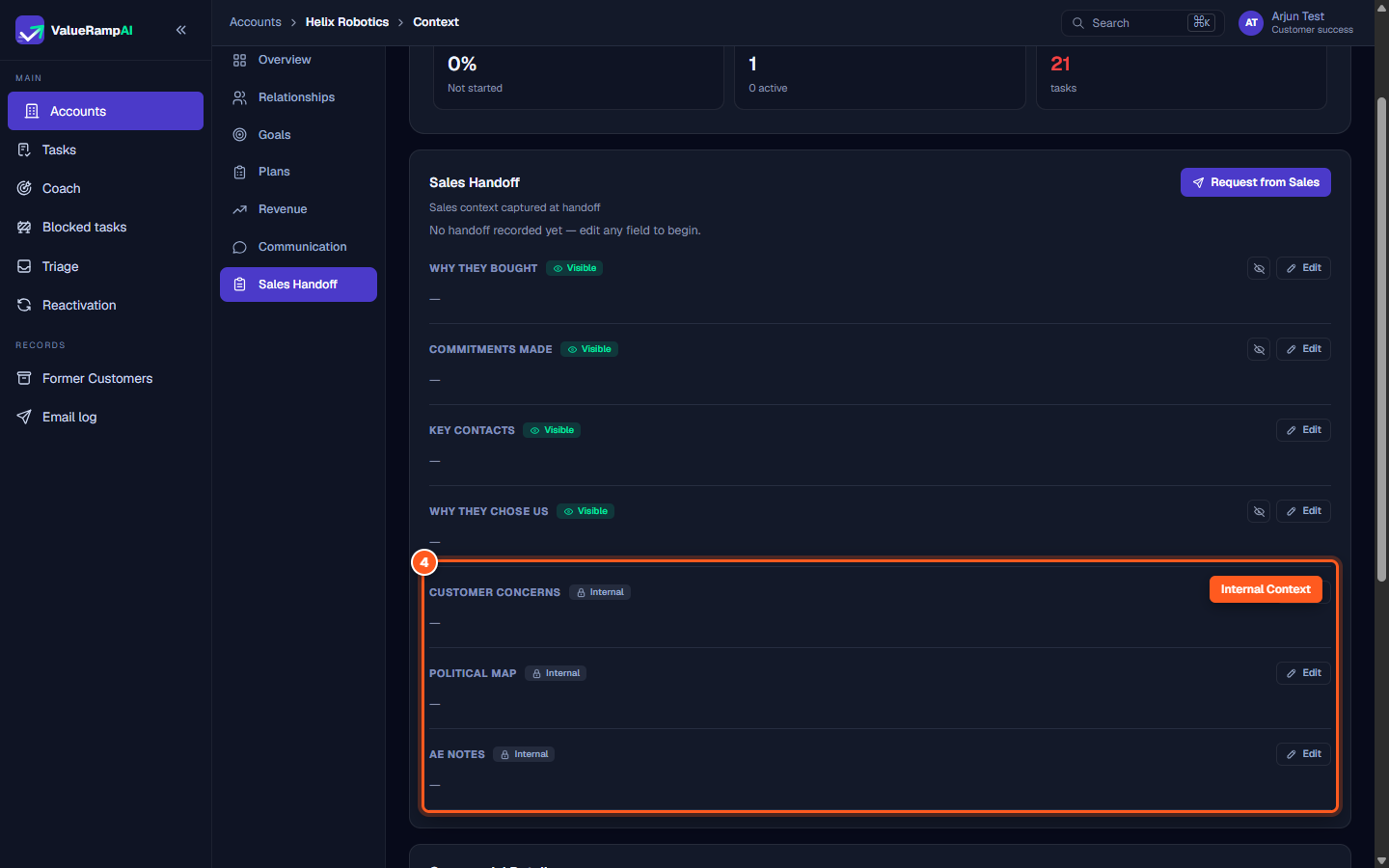The height and width of the screenshot is (868, 1389).
Task: Click the "WHY THEY BOUGHT" label
Action: (x=483, y=268)
